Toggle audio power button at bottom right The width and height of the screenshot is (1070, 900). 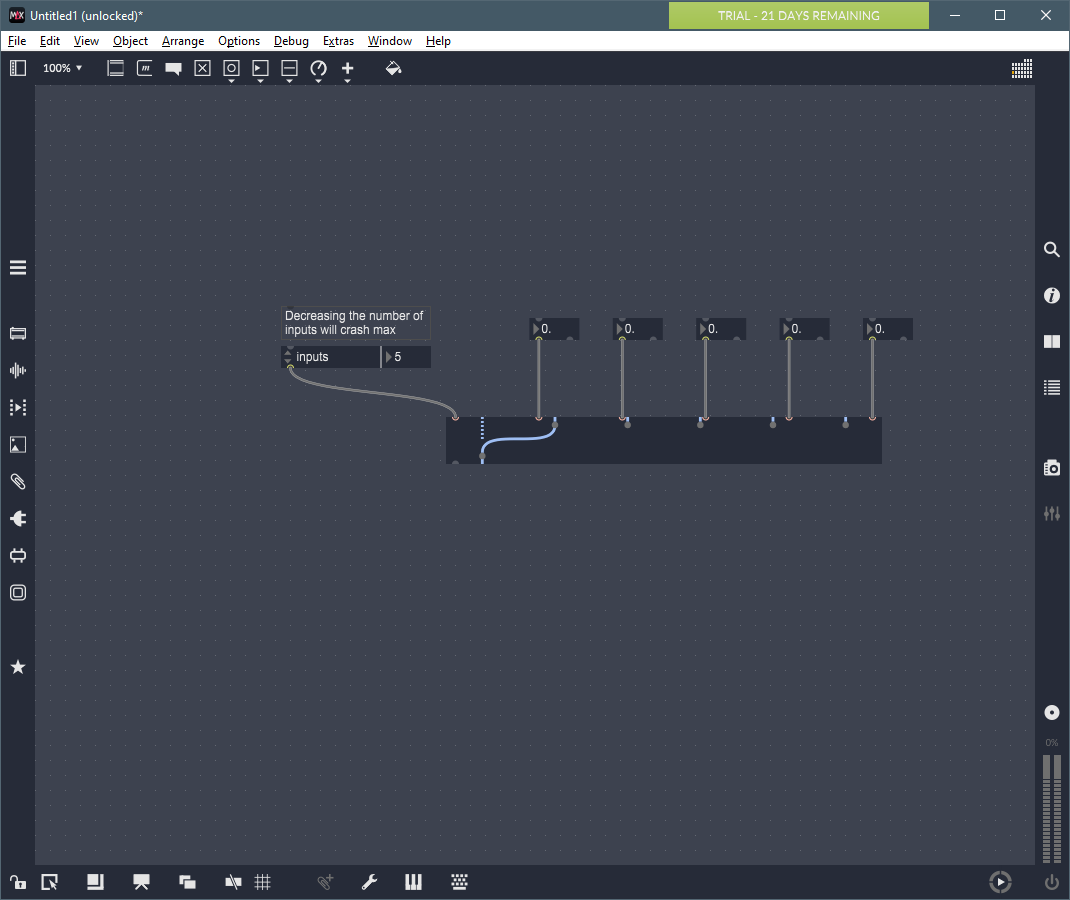click(1051, 882)
